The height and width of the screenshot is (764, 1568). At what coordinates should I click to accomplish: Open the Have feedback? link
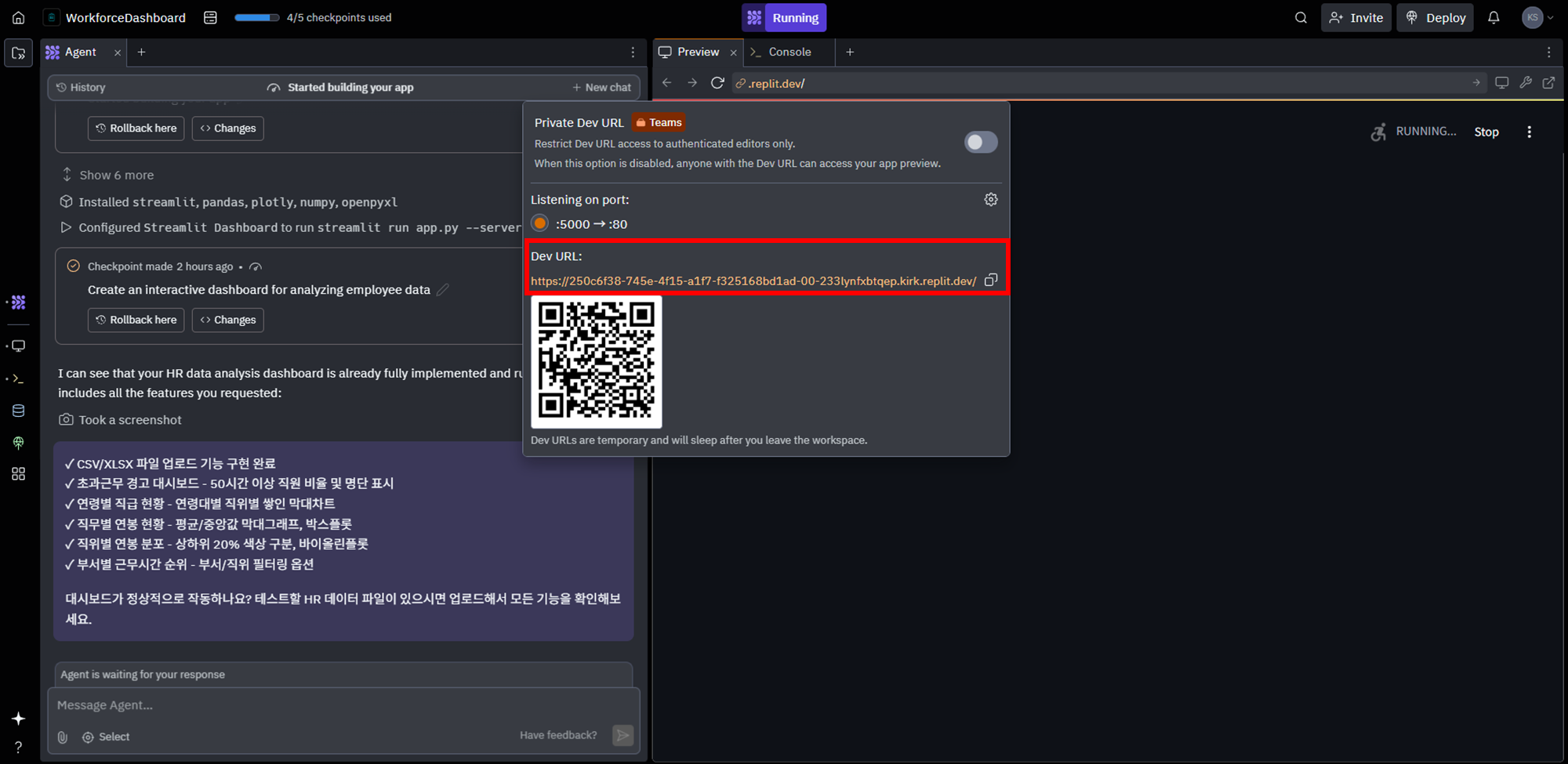[x=558, y=735]
